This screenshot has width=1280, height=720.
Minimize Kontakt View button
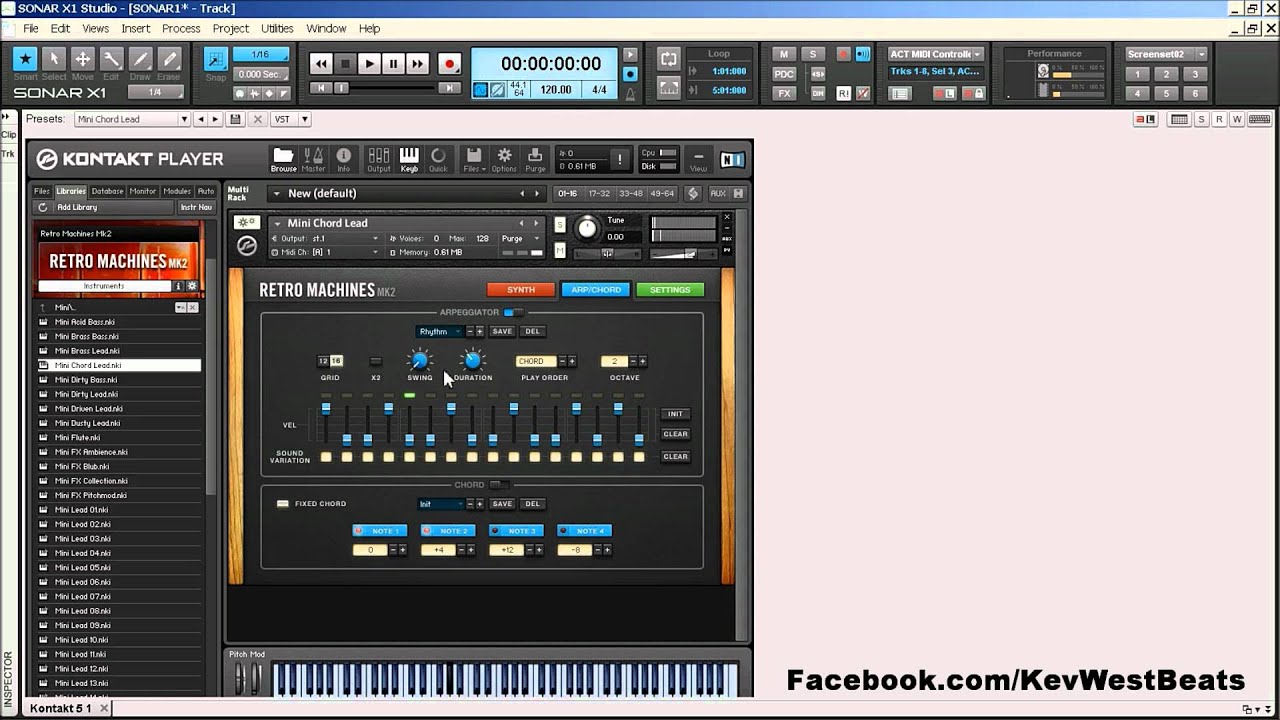698,160
